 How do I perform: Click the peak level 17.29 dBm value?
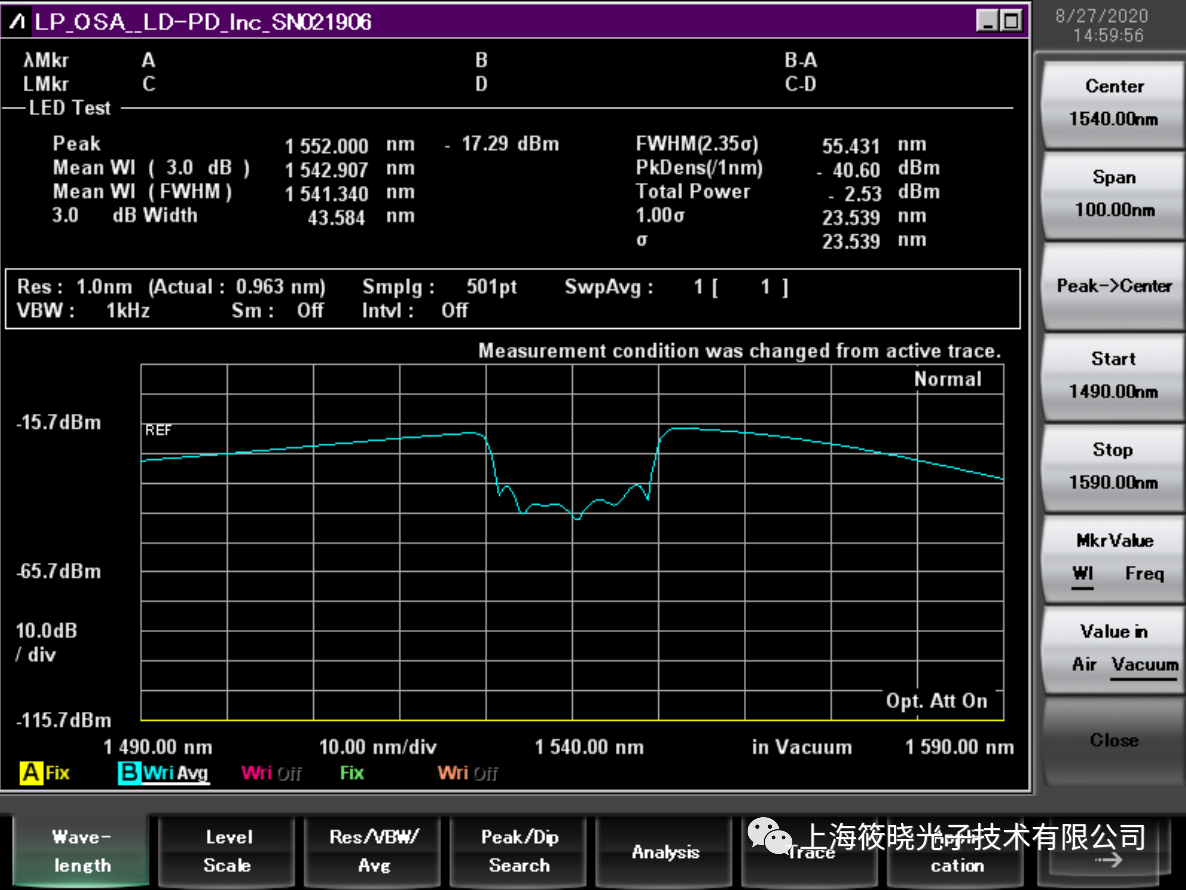coord(502,144)
